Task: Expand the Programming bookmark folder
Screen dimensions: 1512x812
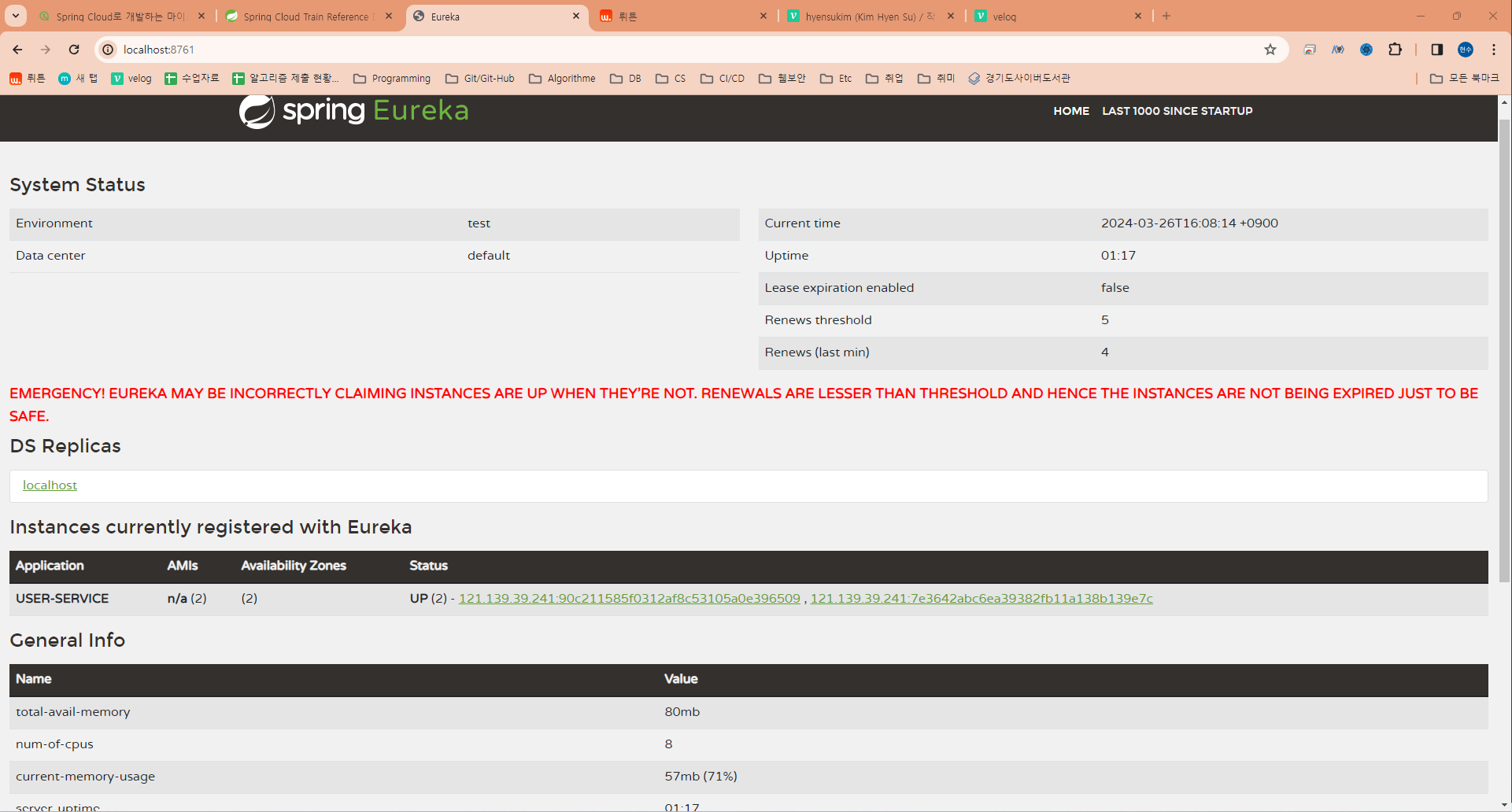Action: tap(392, 78)
